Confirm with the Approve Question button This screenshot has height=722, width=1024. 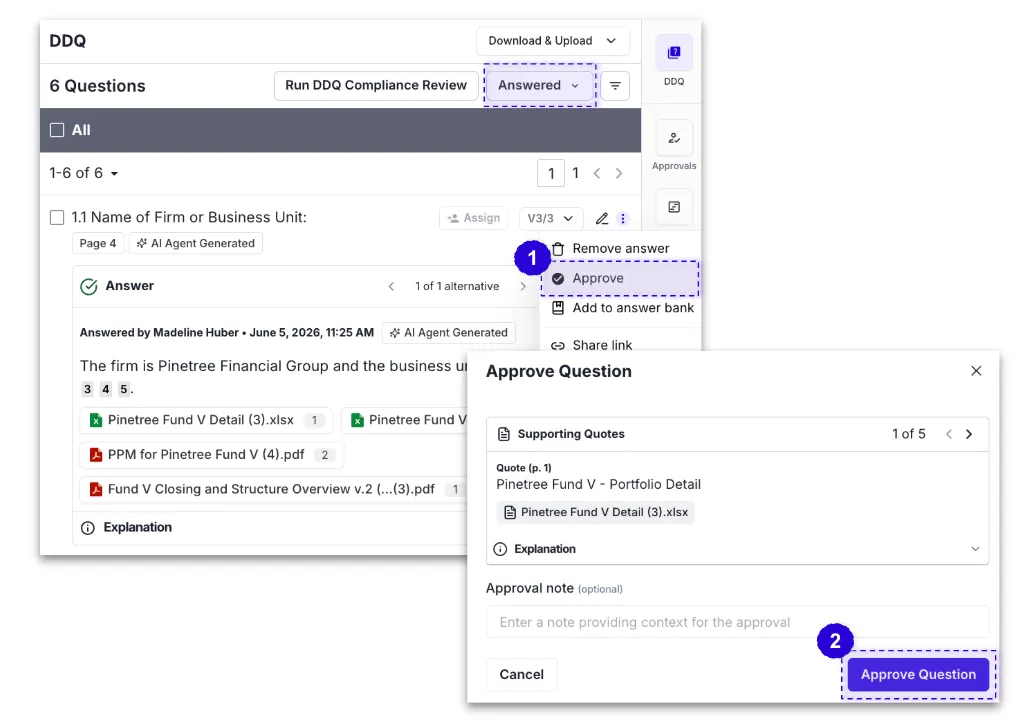coord(918,674)
